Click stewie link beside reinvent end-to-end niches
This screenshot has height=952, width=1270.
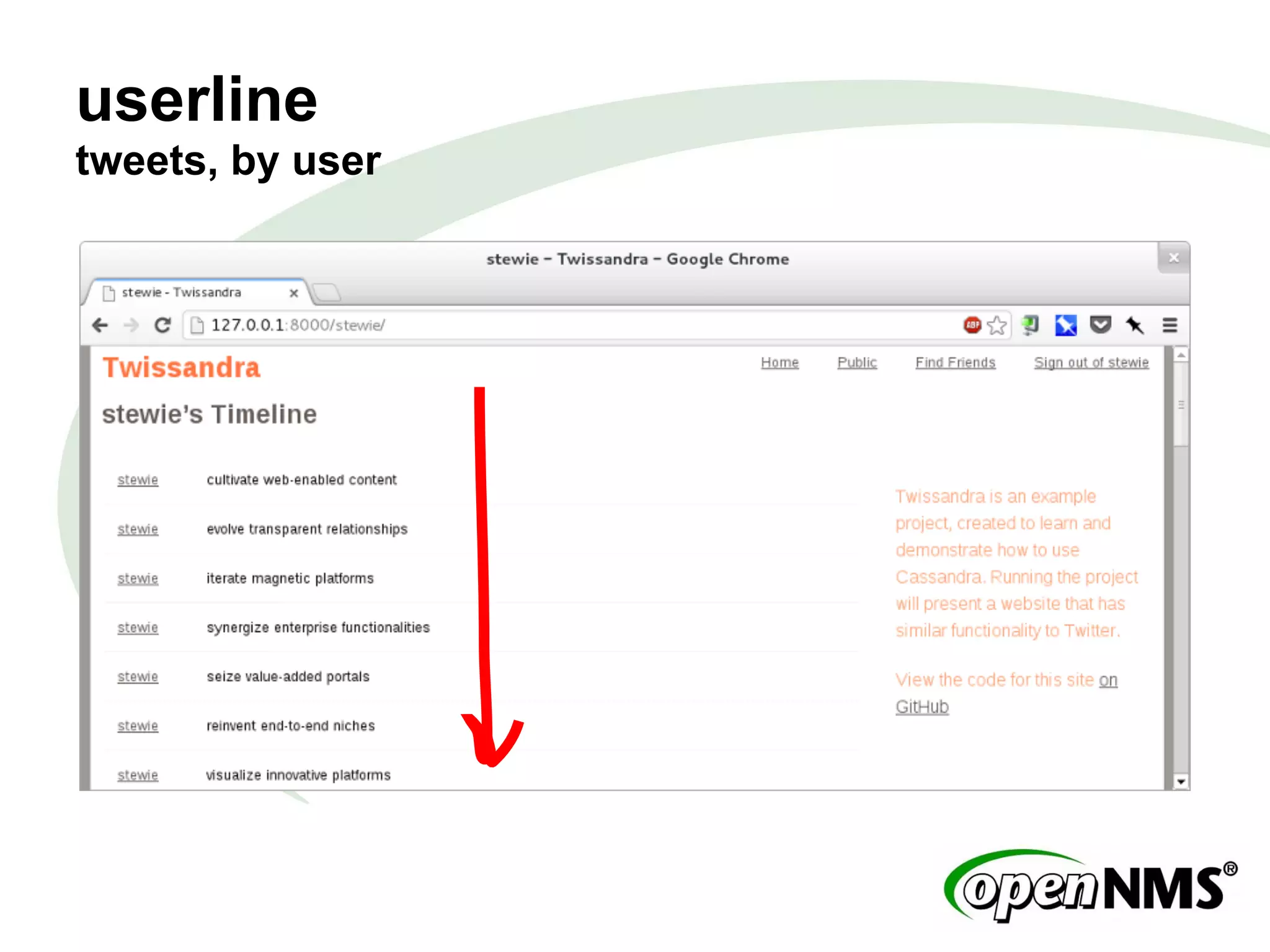coord(138,726)
